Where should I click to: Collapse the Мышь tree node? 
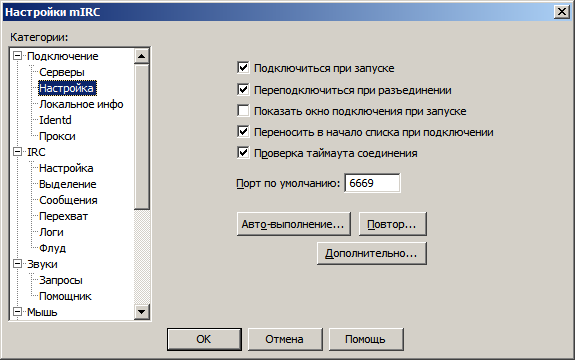point(17,312)
